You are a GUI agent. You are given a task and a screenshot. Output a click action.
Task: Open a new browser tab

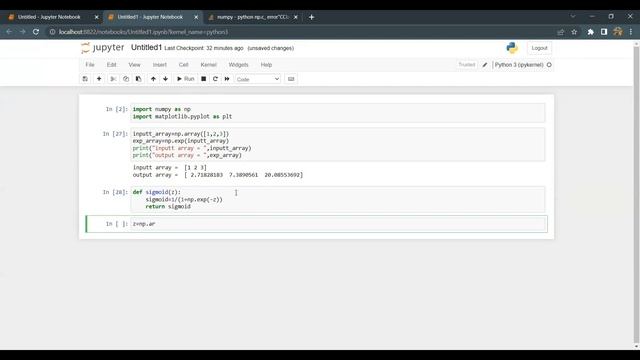[311, 17]
